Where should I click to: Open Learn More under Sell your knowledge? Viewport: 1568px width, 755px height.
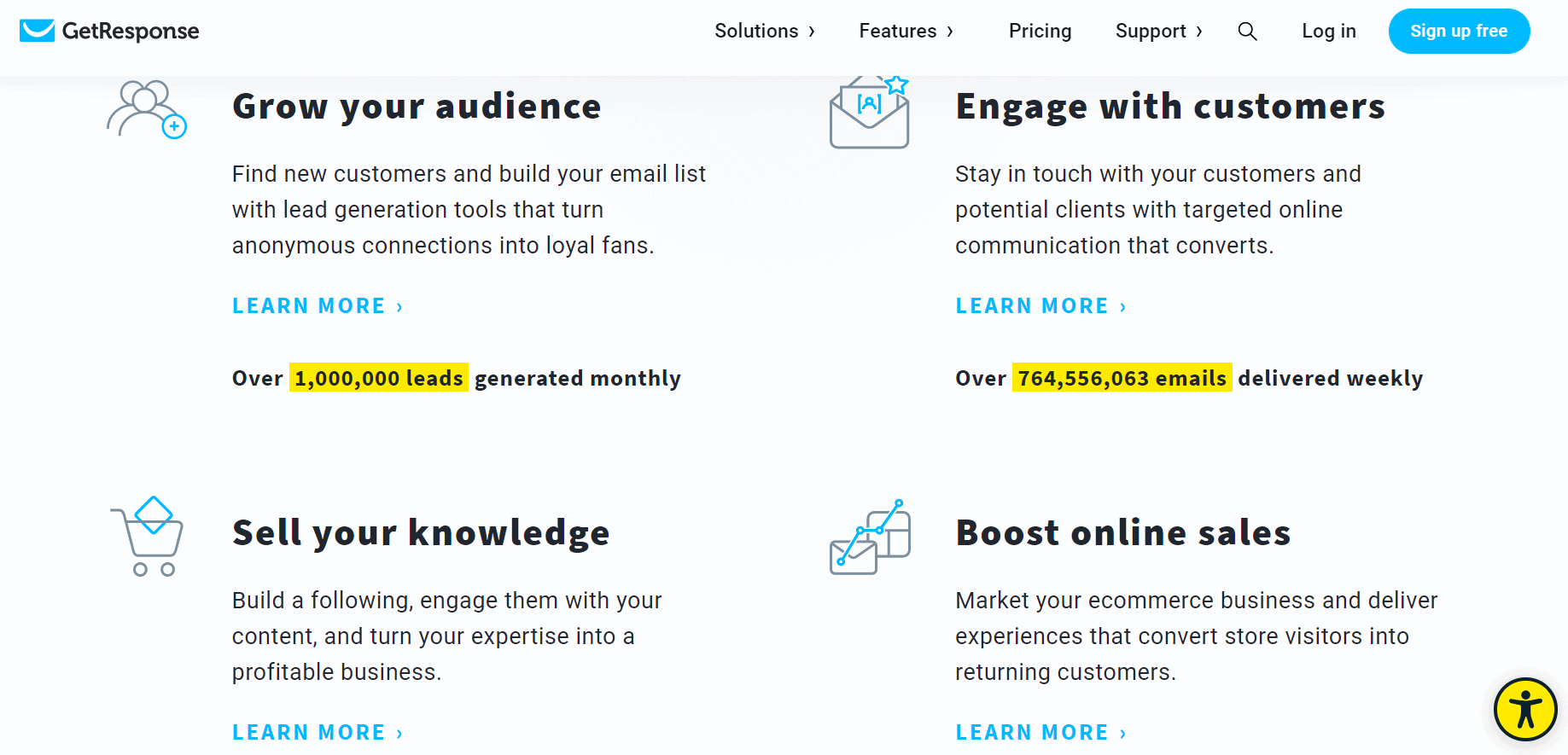318,732
